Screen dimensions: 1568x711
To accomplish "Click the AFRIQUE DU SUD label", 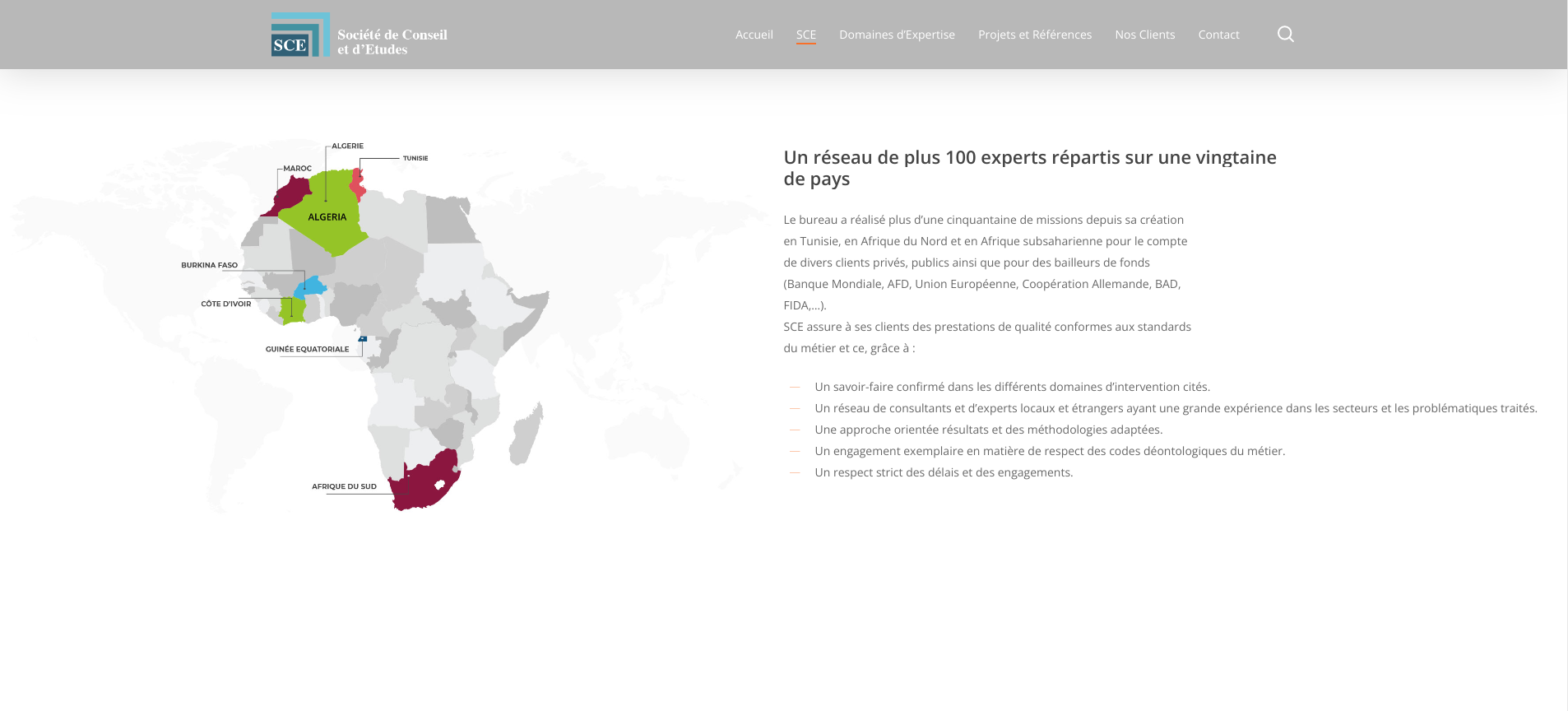I will tap(344, 486).
